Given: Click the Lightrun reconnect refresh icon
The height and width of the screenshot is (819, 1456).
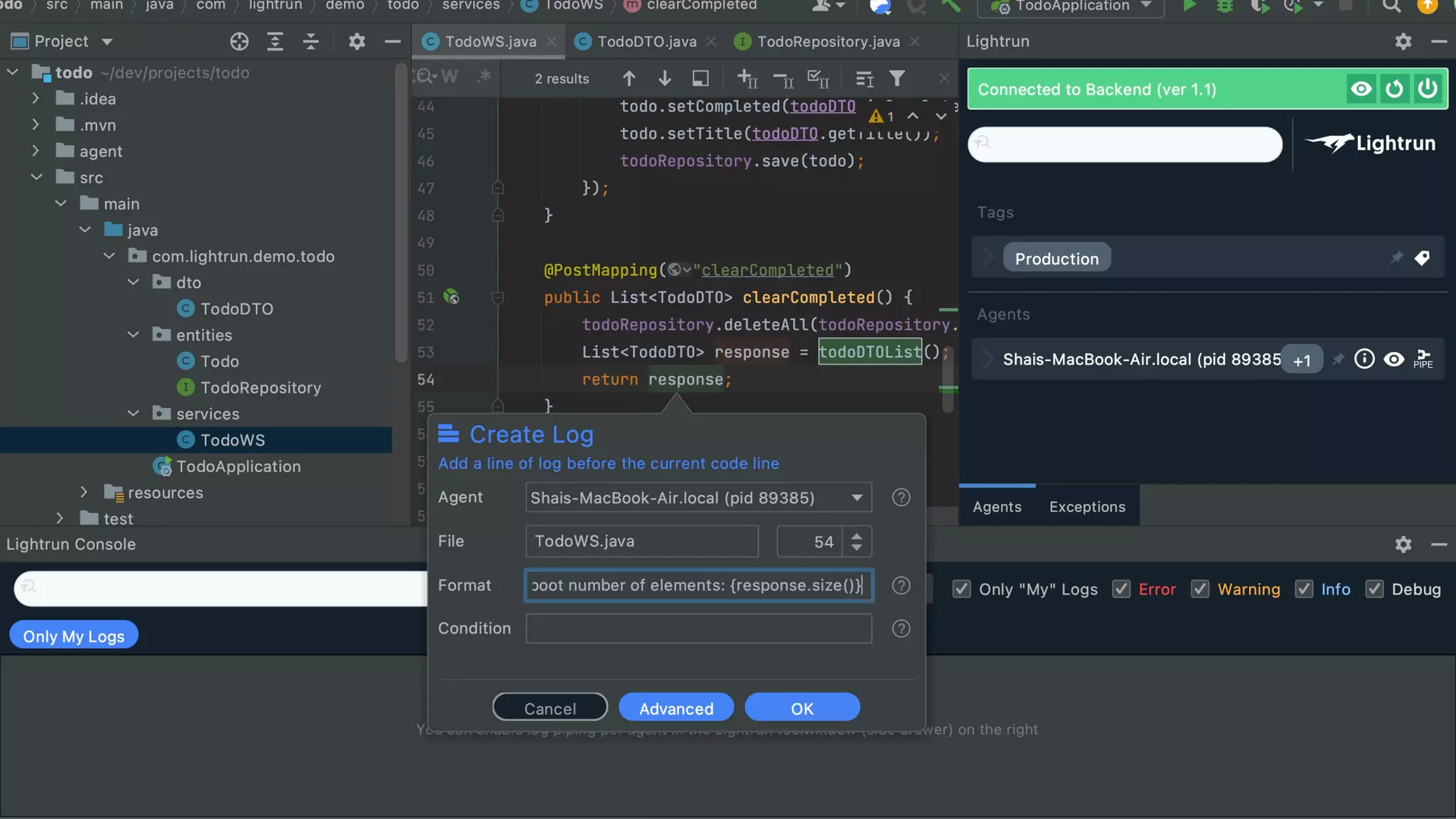Looking at the screenshot, I should click(x=1394, y=89).
